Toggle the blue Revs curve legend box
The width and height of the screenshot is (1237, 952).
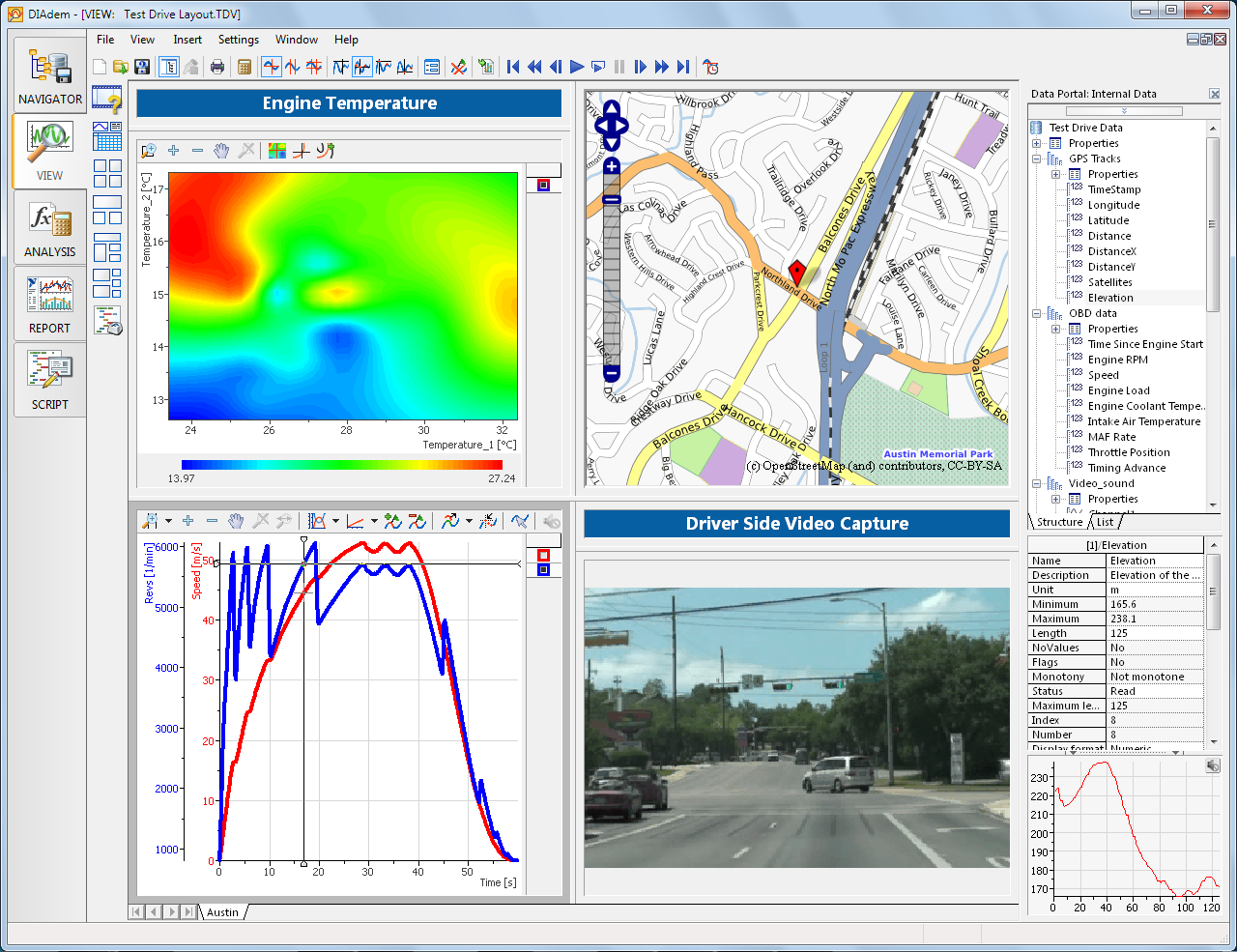[543, 570]
